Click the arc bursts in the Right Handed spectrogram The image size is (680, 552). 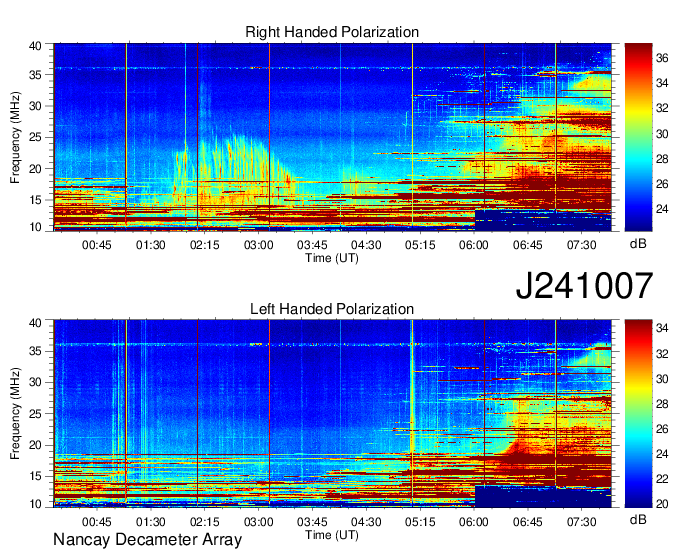[x=236, y=167]
